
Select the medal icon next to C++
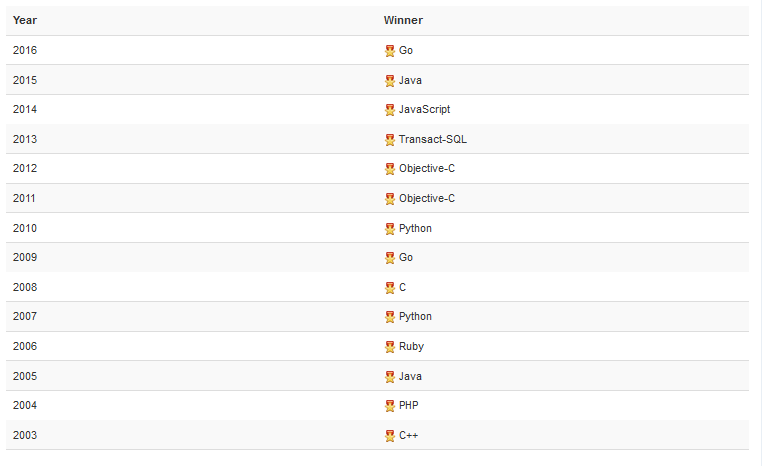[x=390, y=436]
